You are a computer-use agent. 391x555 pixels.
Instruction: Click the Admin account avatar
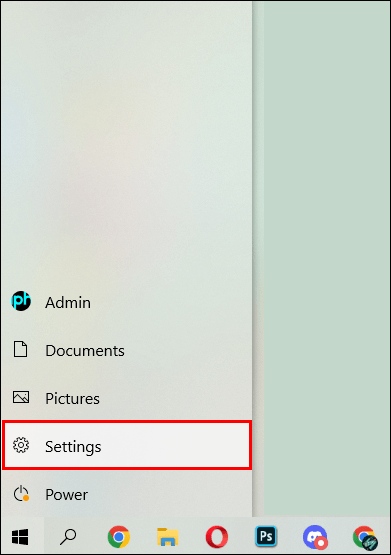[21, 301]
